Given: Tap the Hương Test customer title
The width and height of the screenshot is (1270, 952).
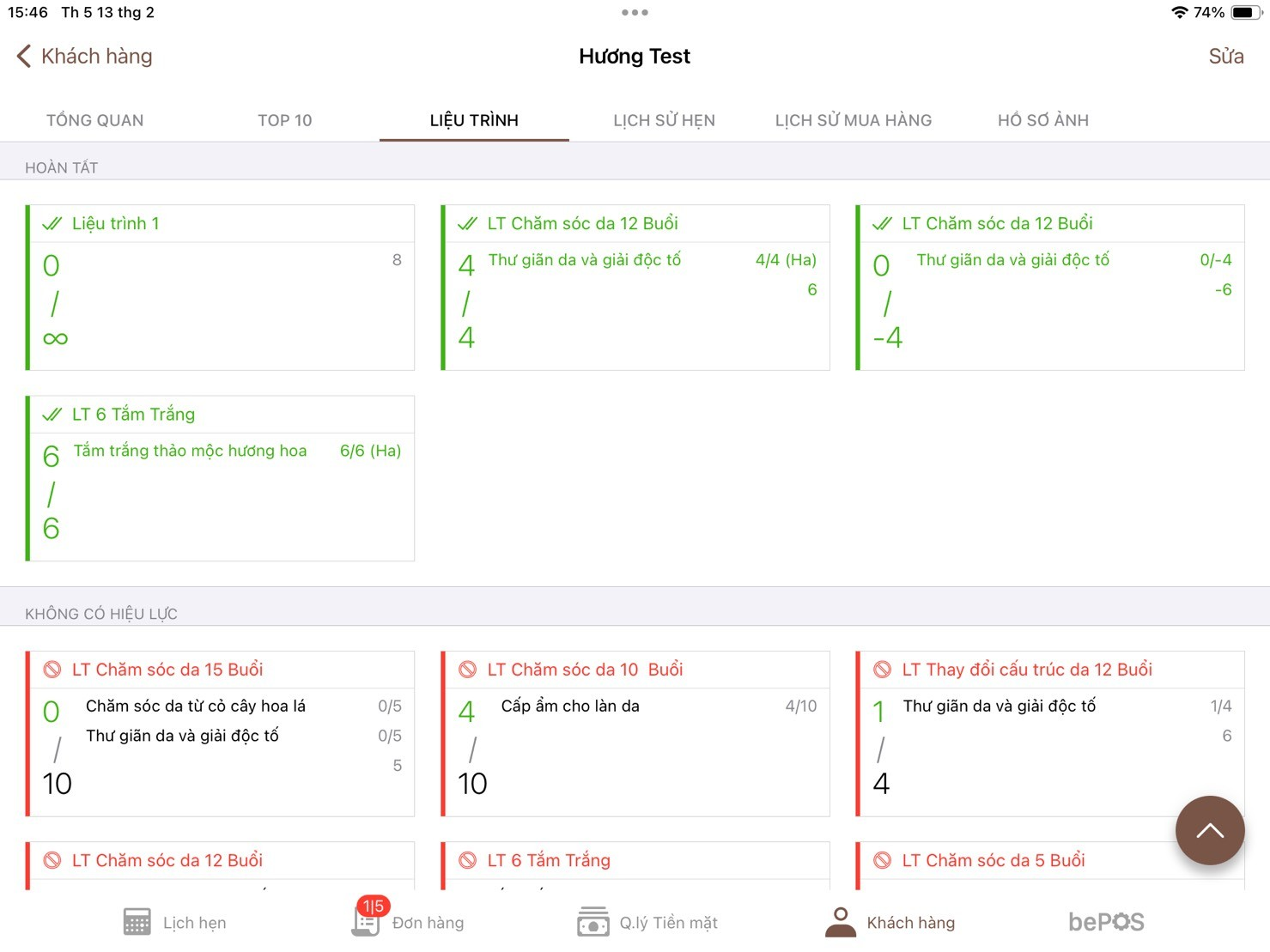Looking at the screenshot, I should point(635,57).
